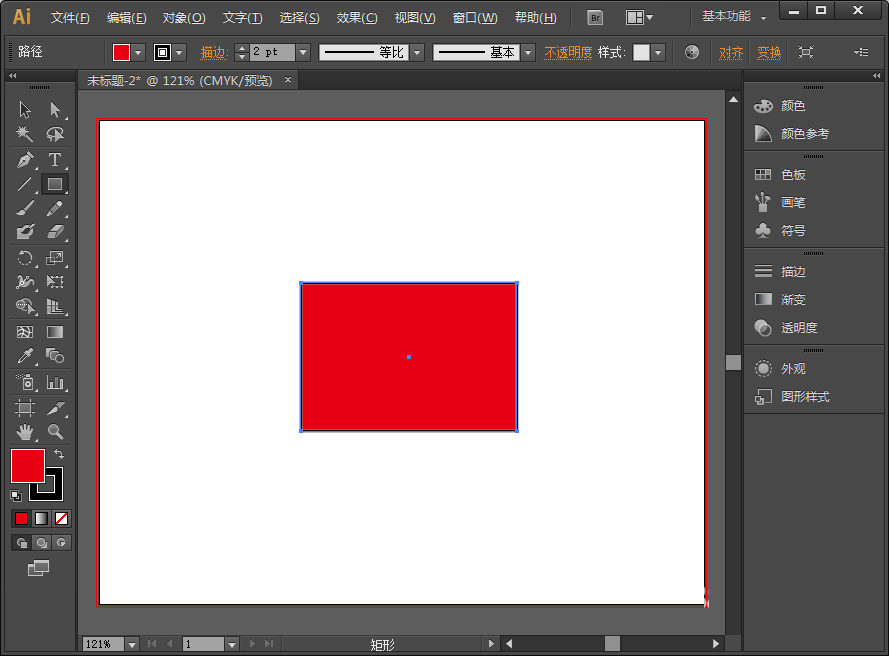Select the Selection tool (black arrow)
Image resolution: width=889 pixels, height=656 pixels.
point(24,109)
